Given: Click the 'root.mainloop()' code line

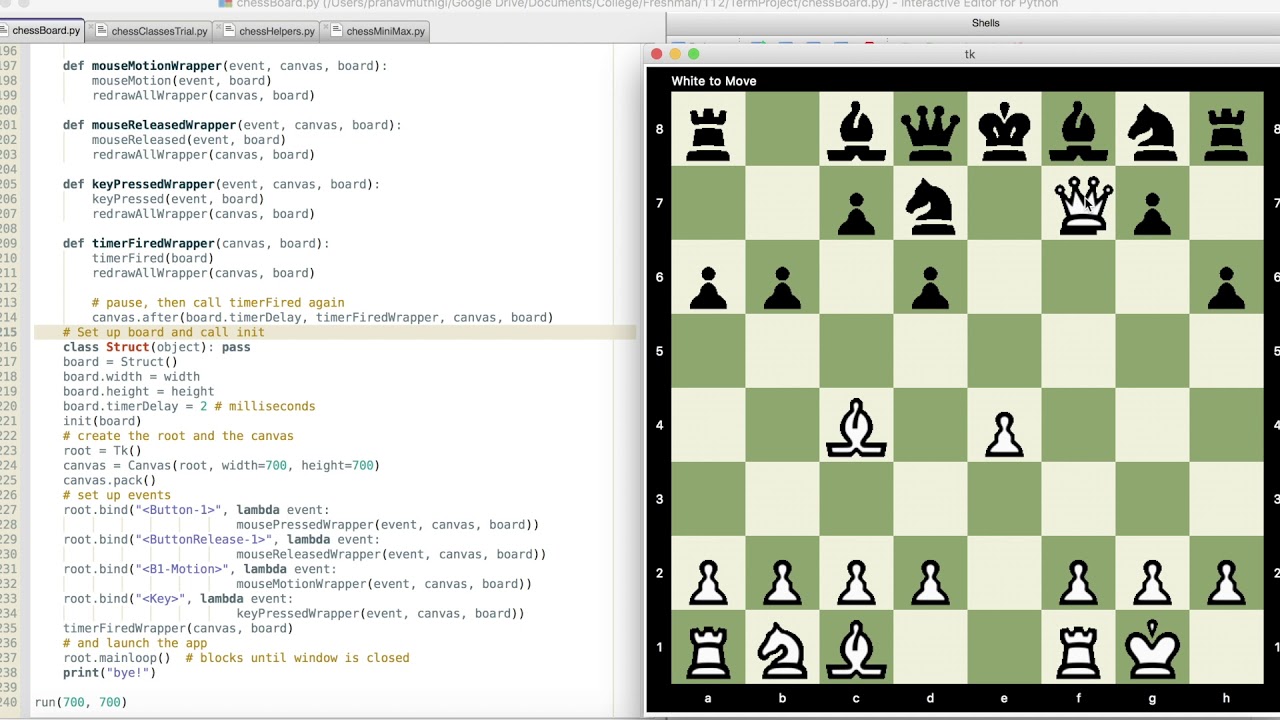Looking at the screenshot, I should 236,658.
